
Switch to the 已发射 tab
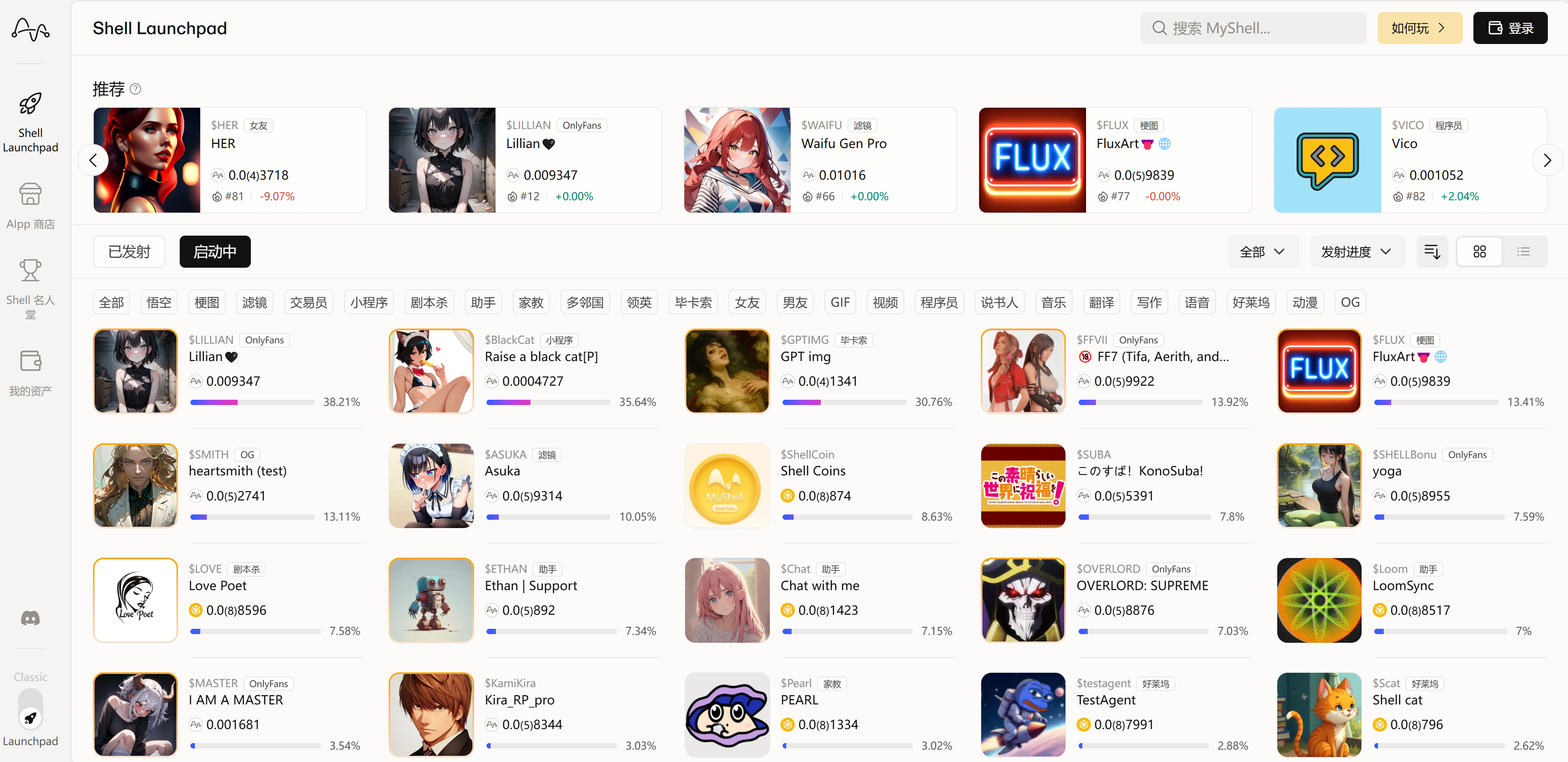tap(129, 251)
